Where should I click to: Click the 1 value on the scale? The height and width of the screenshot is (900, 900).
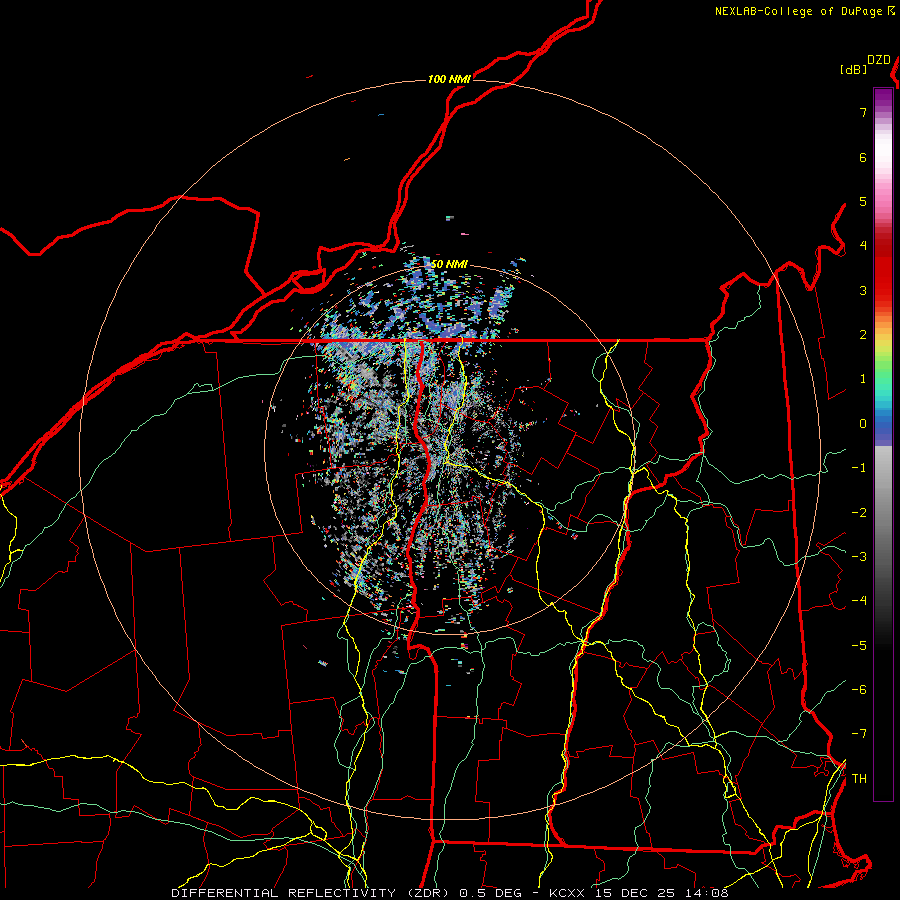pyautogui.click(x=863, y=379)
